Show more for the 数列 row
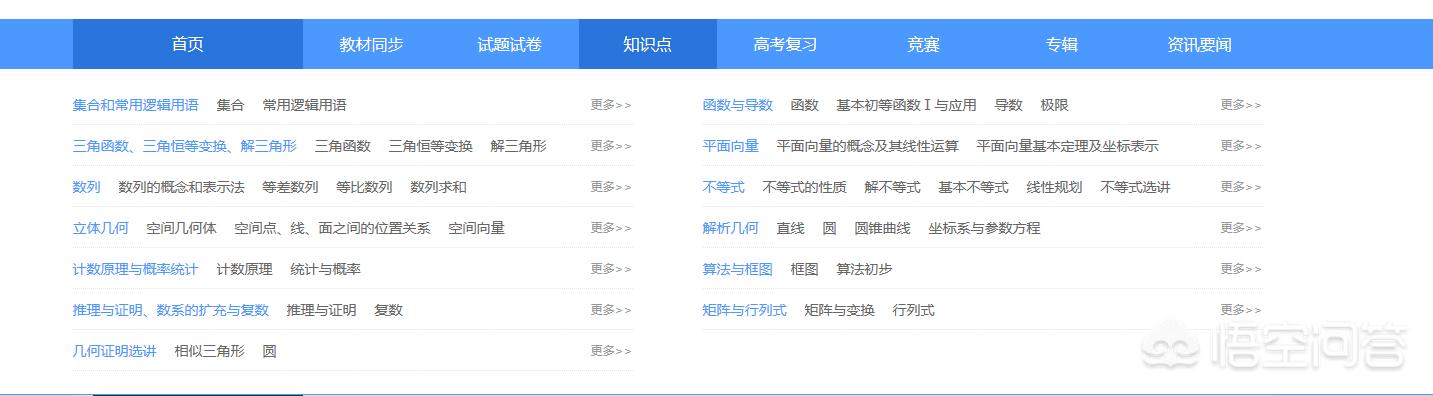Viewport: 1433px width, 396px height. 611,186
